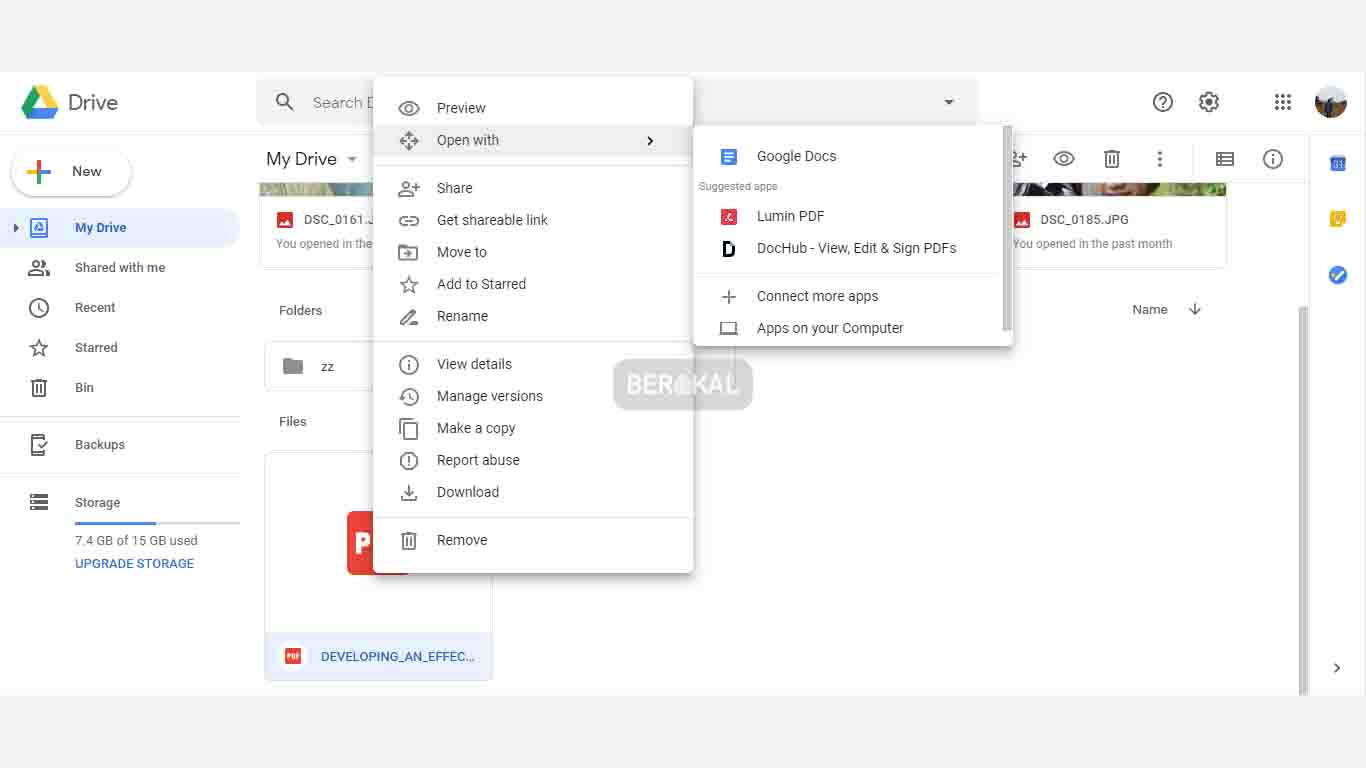Open Drive settings via the gear icon

[x=1208, y=102]
